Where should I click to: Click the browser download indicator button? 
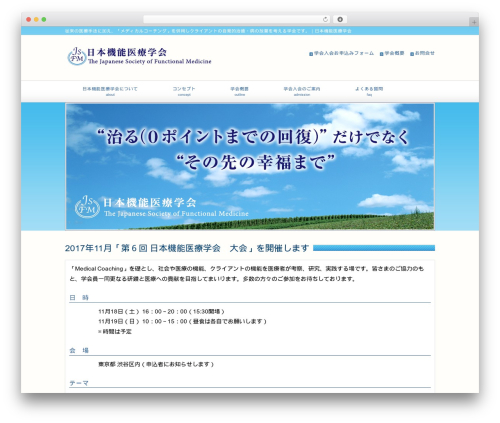pyautogui.click(x=340, y=19)
